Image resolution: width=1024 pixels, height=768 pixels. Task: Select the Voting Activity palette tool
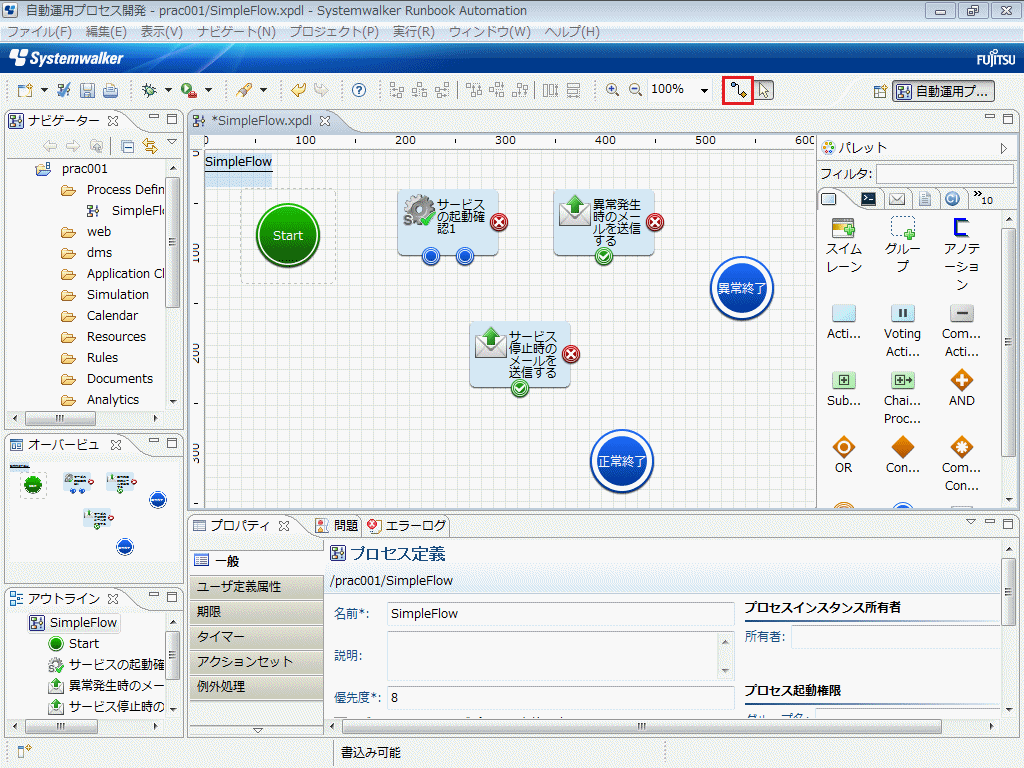coord(903,332)
